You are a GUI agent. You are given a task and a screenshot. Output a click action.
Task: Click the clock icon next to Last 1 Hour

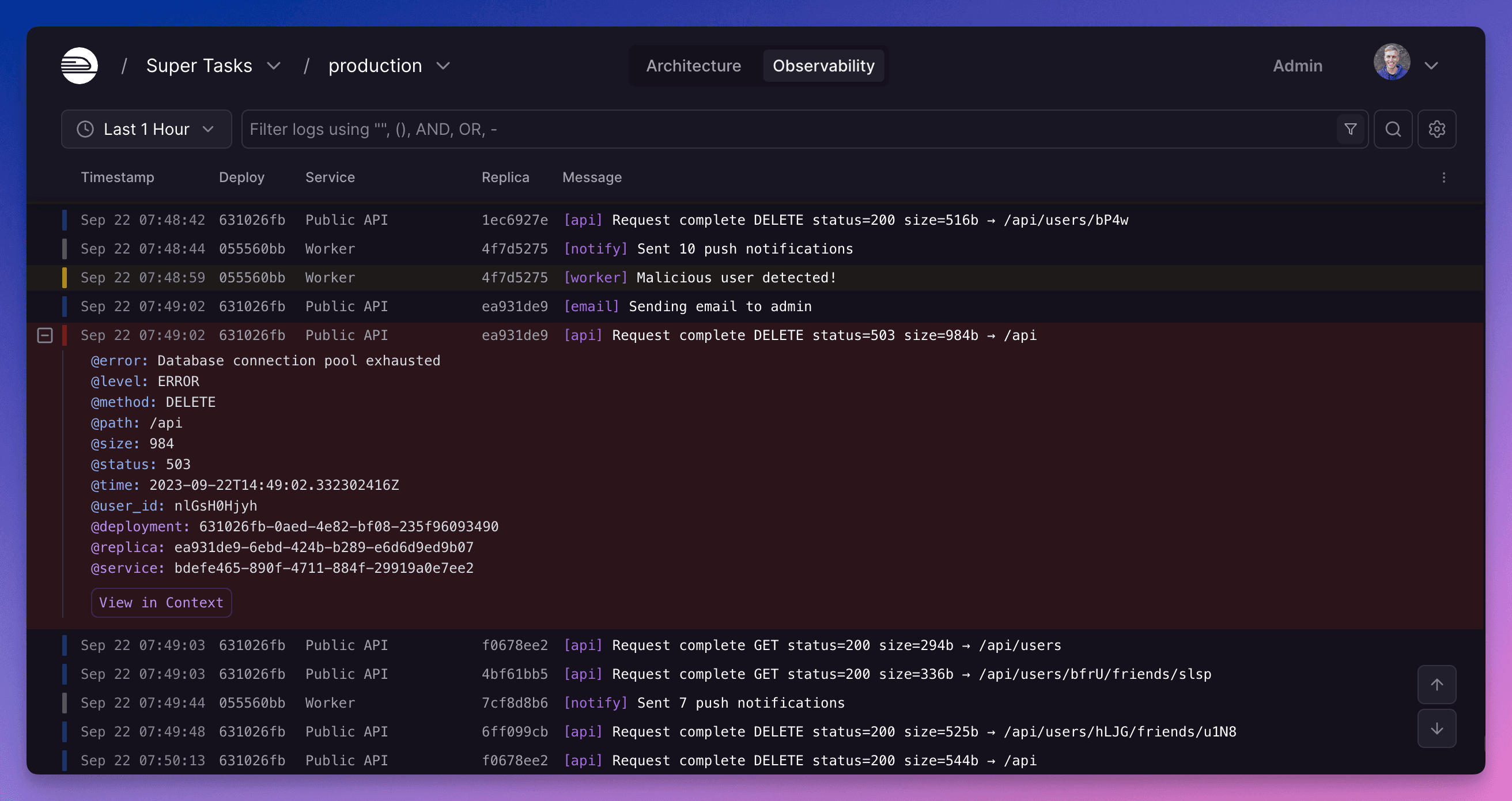85,128
